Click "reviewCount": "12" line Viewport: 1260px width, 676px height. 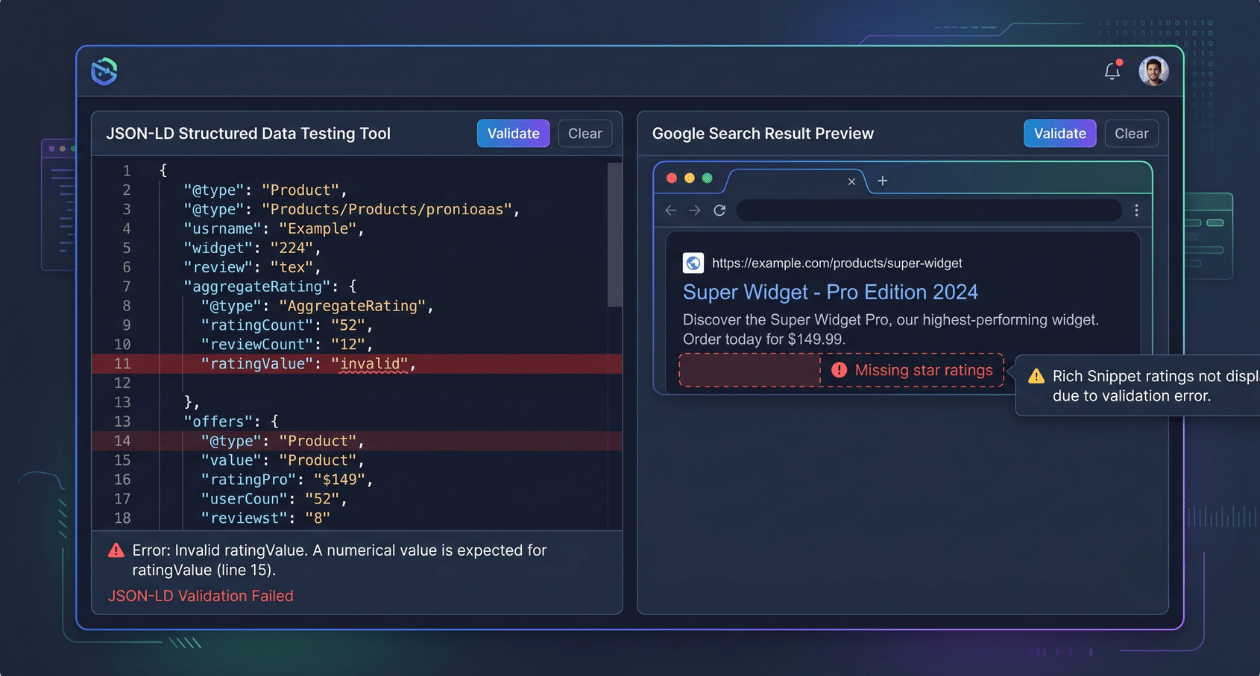[x=287, y=345]
